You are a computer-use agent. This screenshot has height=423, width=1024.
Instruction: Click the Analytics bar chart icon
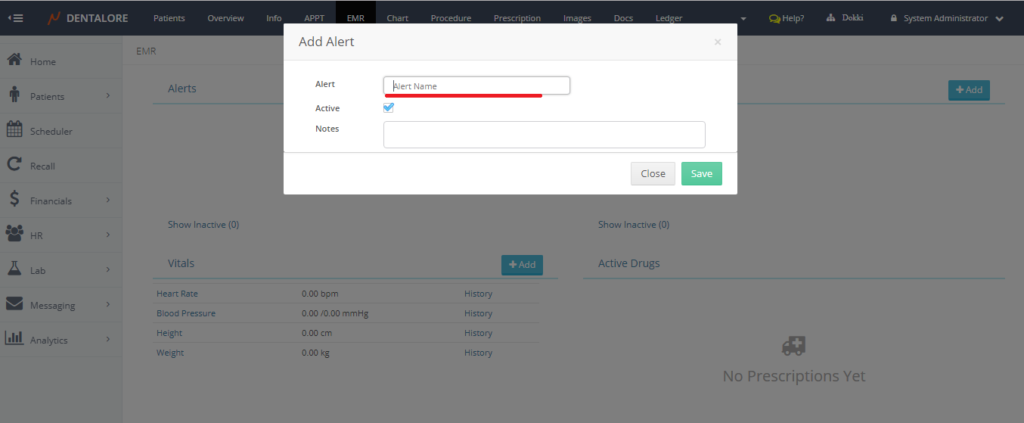[x=15, y=338]
